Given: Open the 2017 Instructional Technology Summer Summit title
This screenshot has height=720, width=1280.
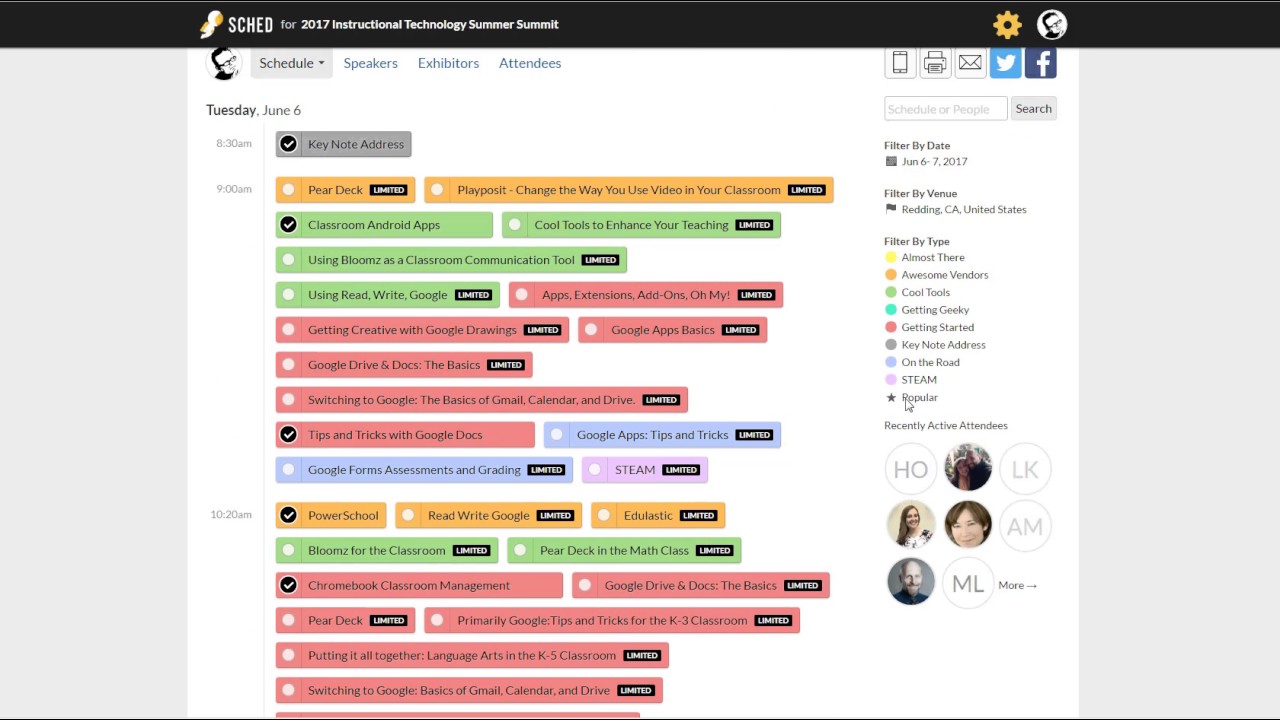Looking at the screenshot, I should coord(430,24).
